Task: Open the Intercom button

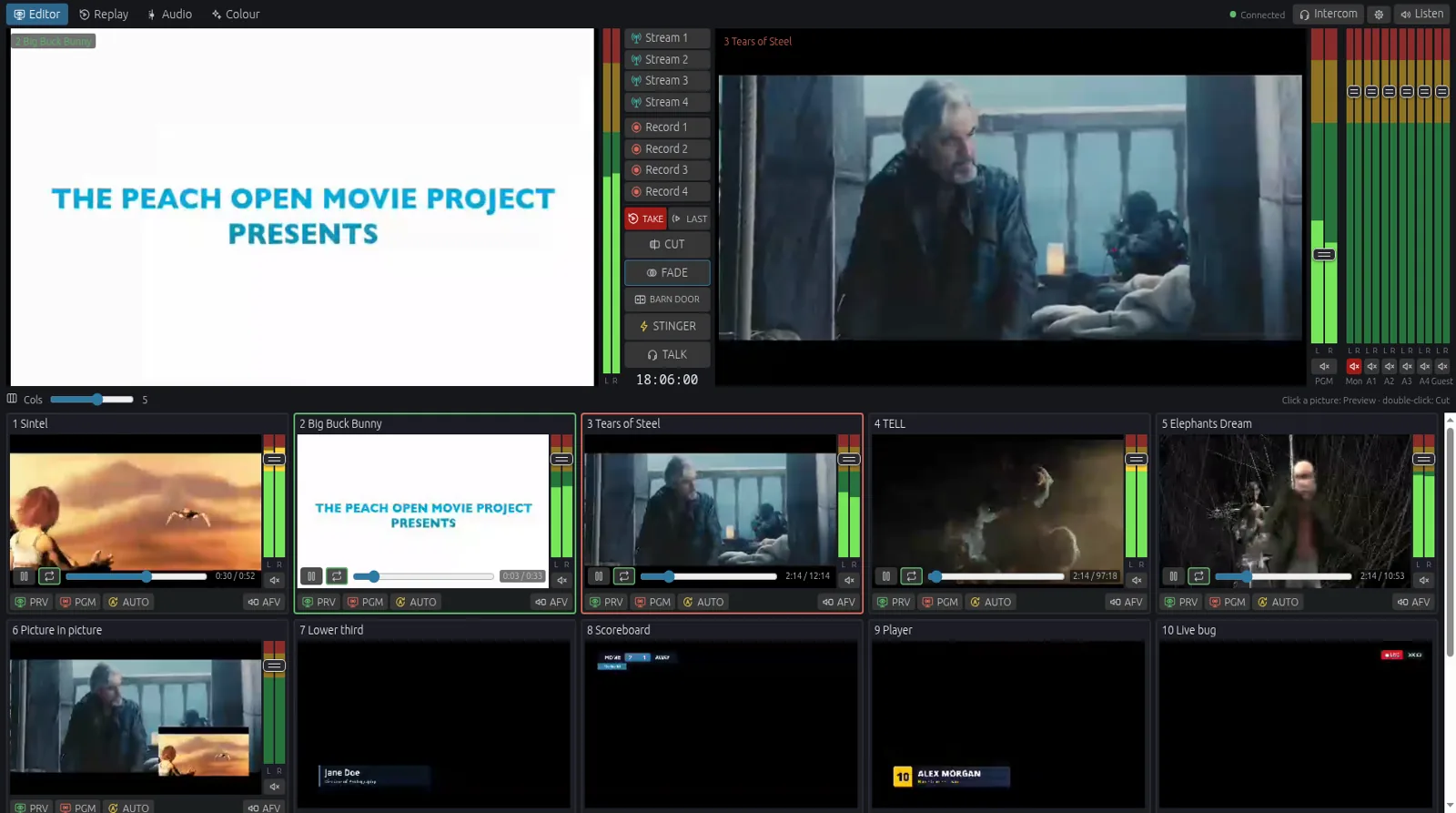Action: tap(1329, 15)
